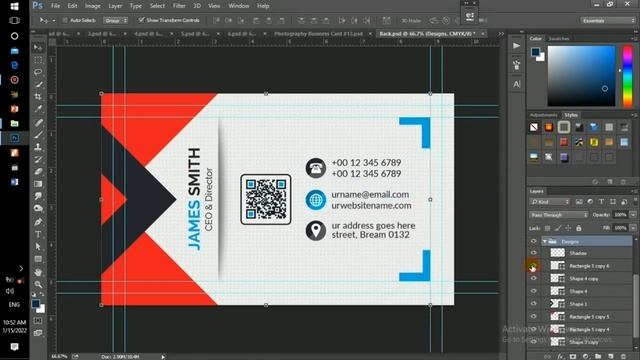Click the add layer mask icon
This screenshot has height=360, width=640.
[x=573, y=356]
